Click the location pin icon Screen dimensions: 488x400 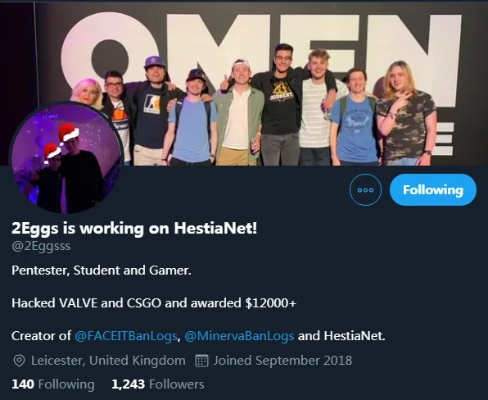(x=19, y=361)
